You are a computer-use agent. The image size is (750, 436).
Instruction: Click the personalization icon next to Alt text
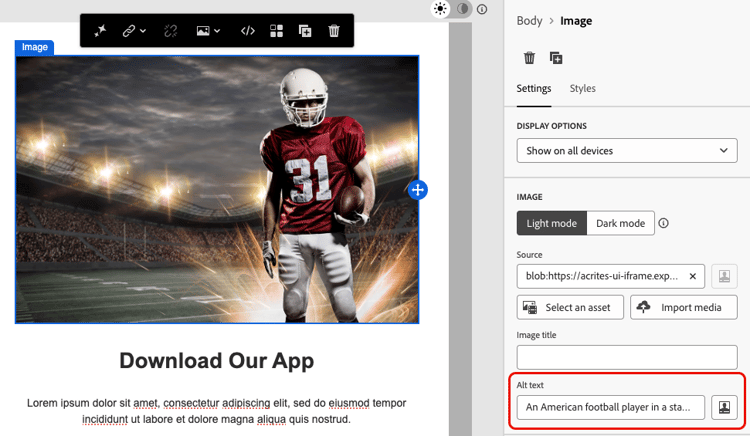724,407
